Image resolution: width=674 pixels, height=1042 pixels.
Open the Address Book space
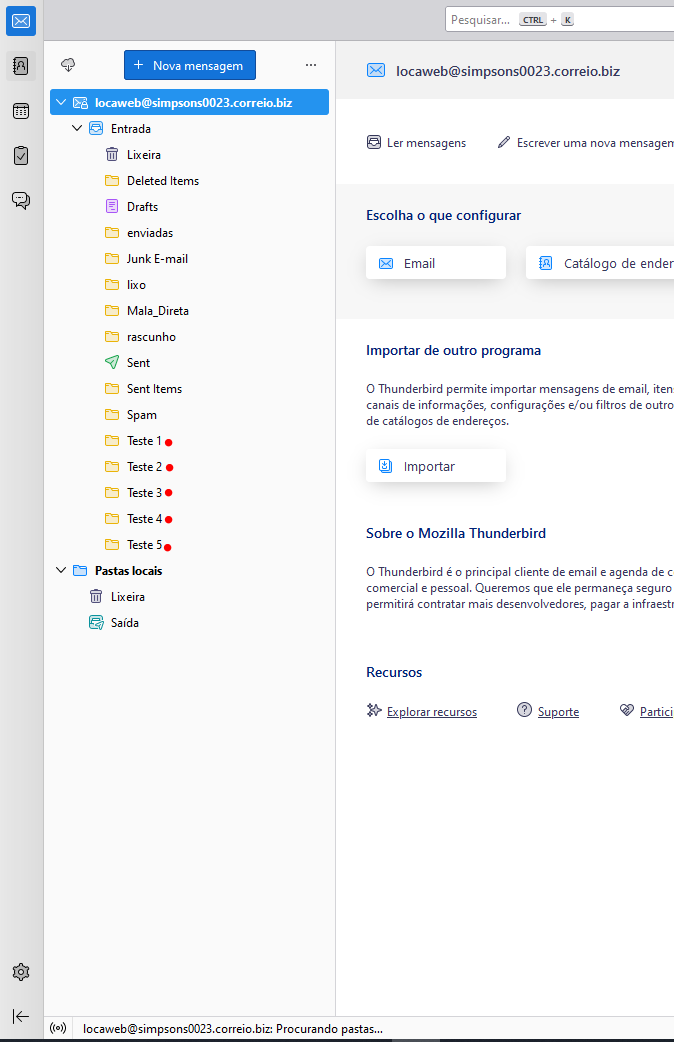tap(21, 66)
